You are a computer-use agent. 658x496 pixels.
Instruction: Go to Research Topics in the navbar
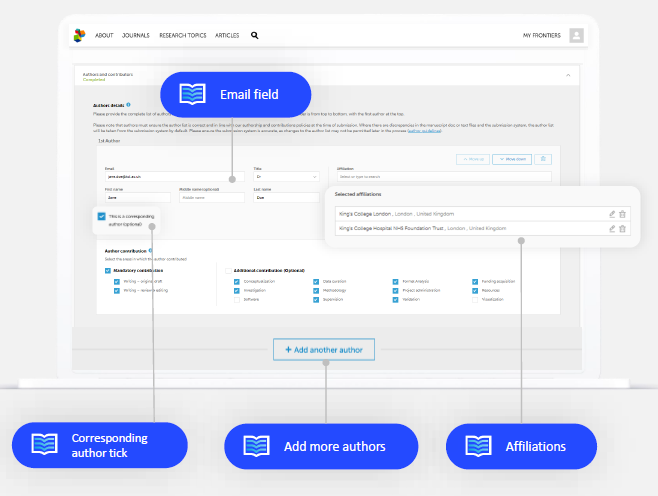tap(183, 35)
